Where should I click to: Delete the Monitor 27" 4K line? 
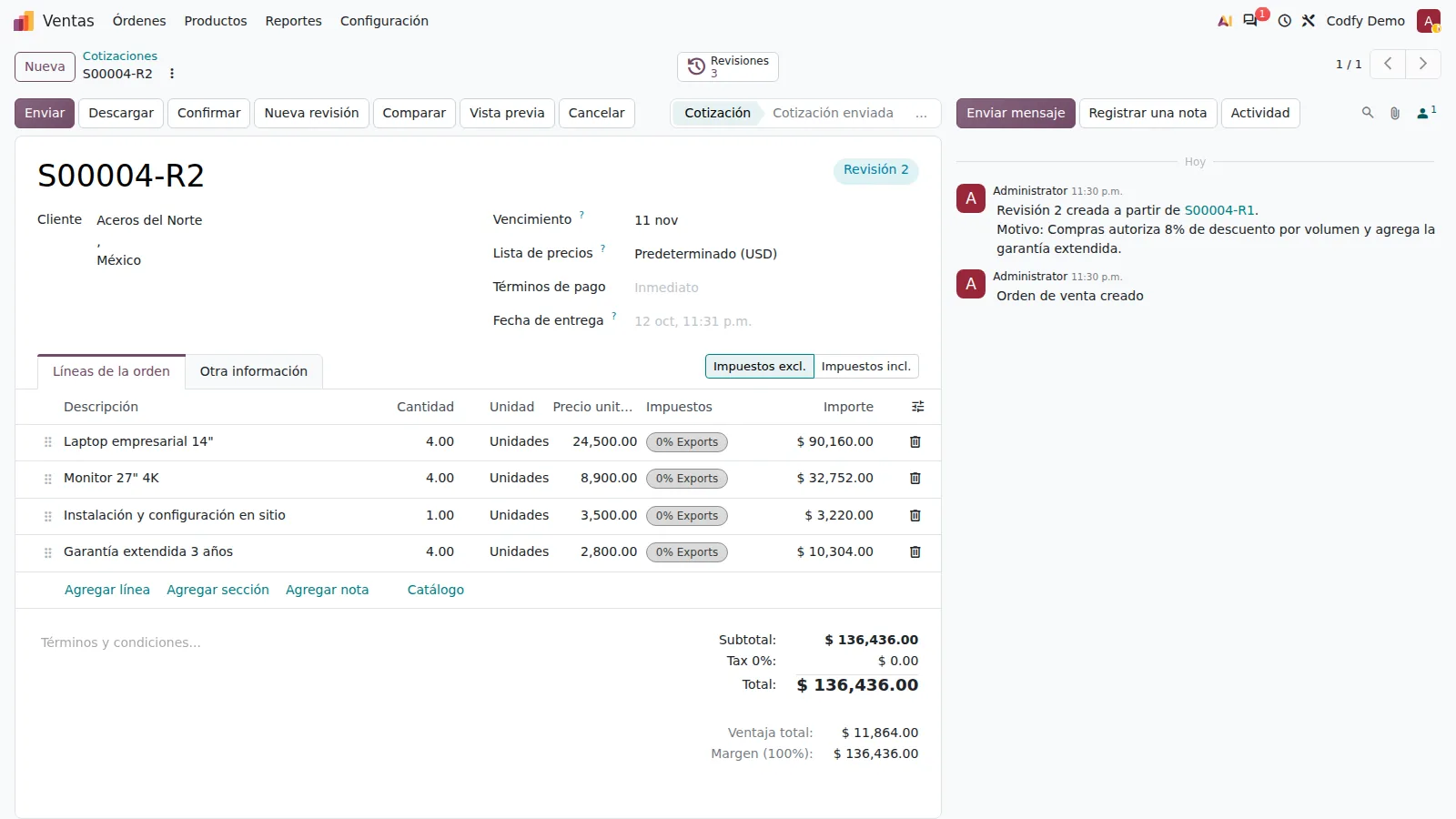click(915, 479)
